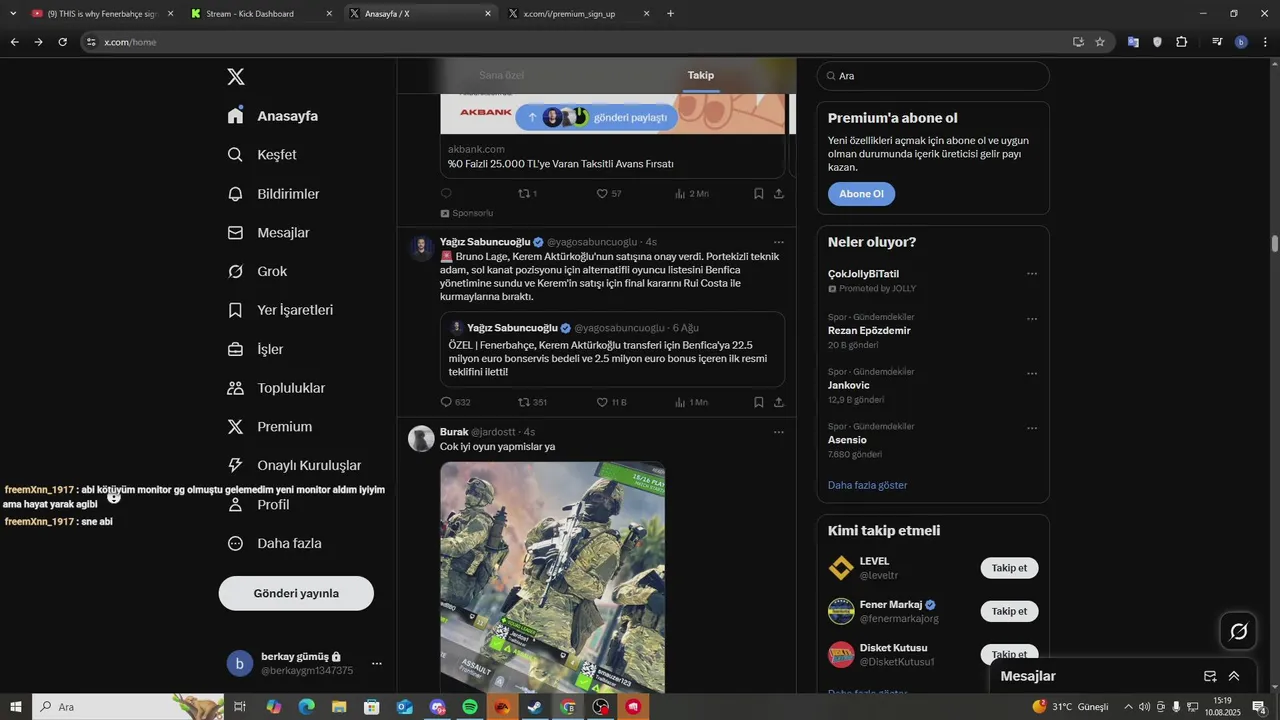Switch to the Sana özel tab

[x=502, y=75]
